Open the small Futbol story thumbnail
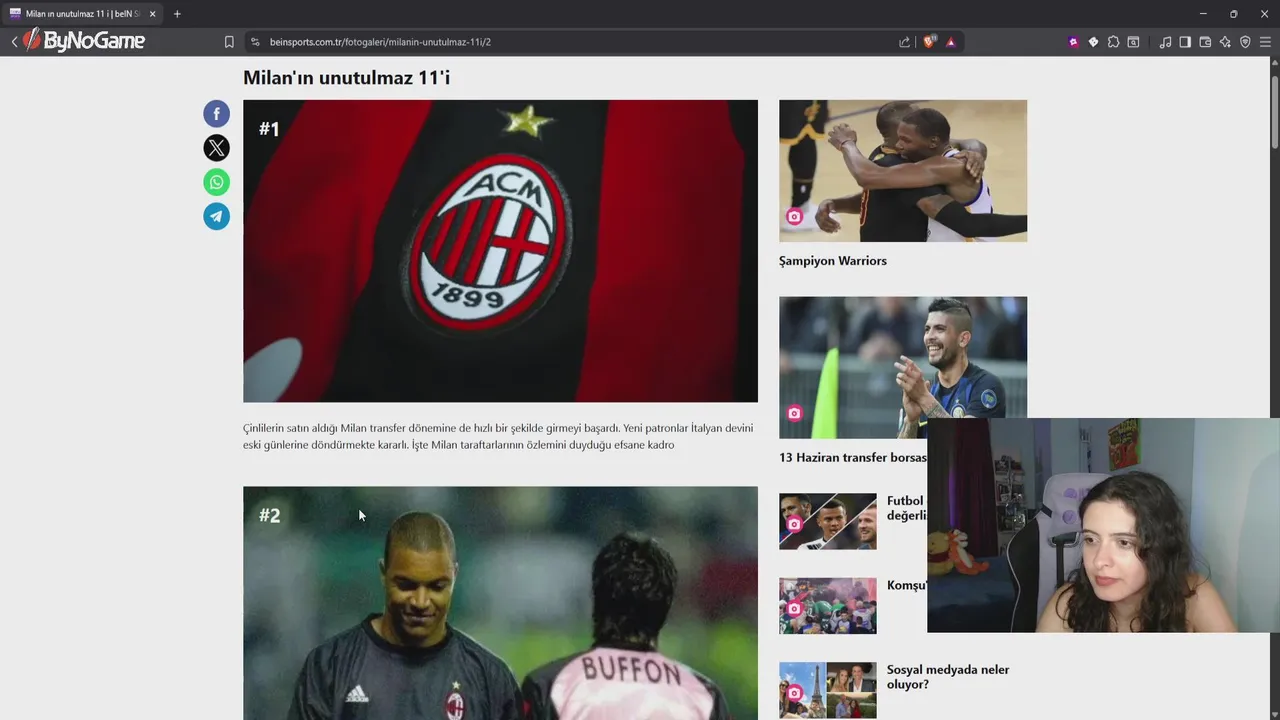 828,521
